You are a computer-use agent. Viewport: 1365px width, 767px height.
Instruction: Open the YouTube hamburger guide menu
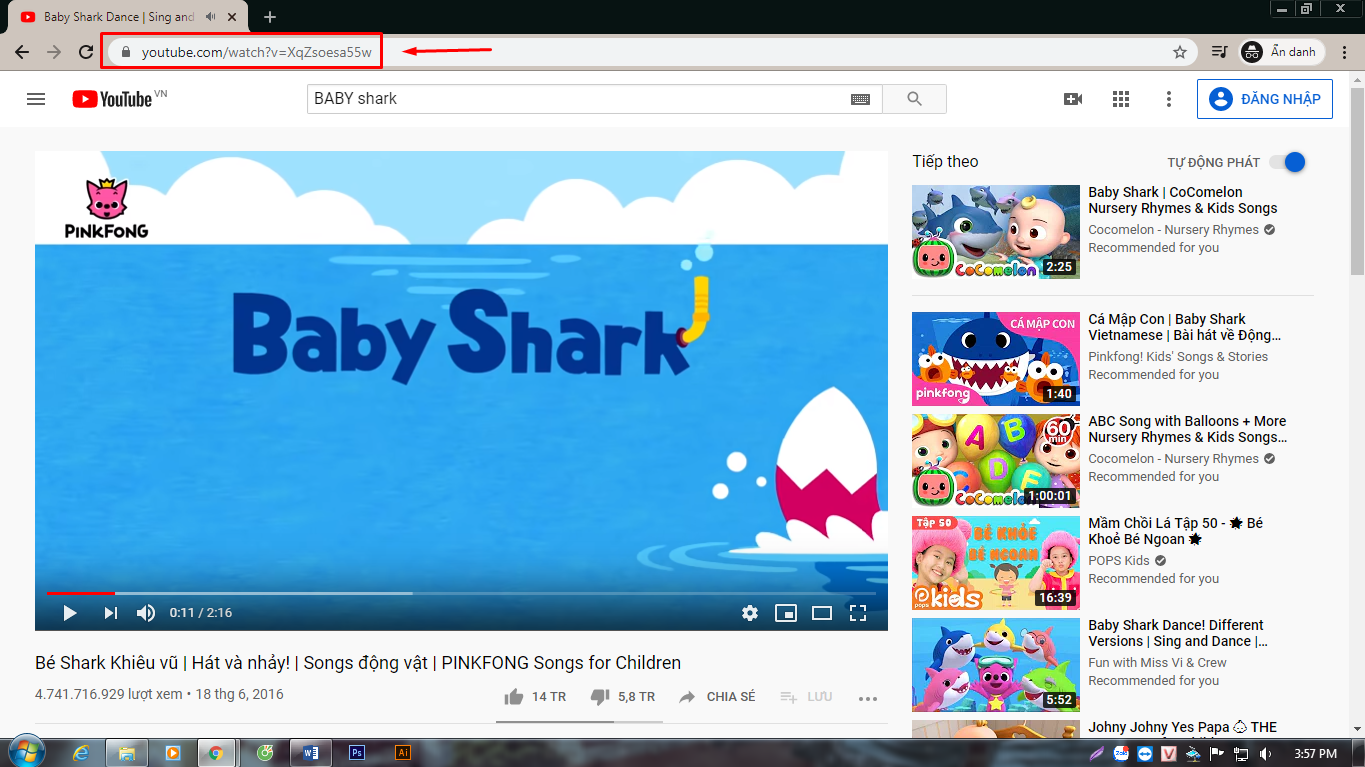pos(36,99)
